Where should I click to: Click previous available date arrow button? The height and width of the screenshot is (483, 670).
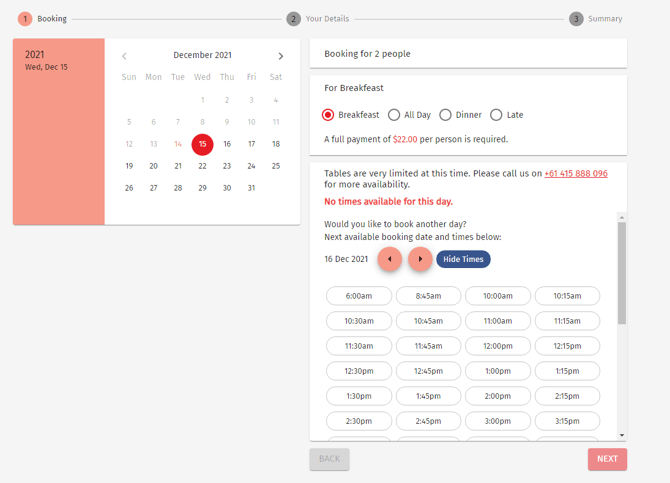point(389,259)
